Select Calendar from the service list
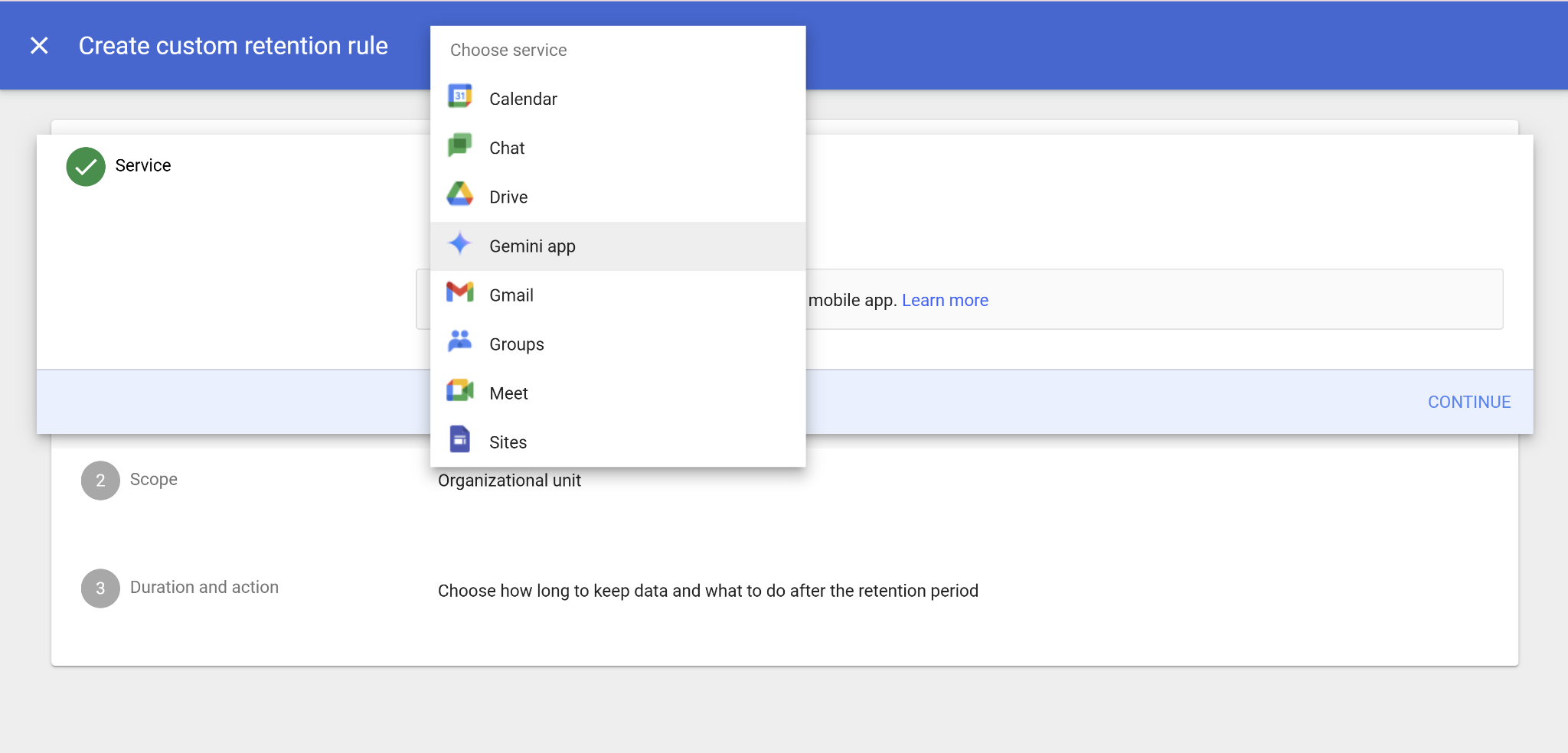1568x753 pixels. pyautogui.click(x=618, y=99)
